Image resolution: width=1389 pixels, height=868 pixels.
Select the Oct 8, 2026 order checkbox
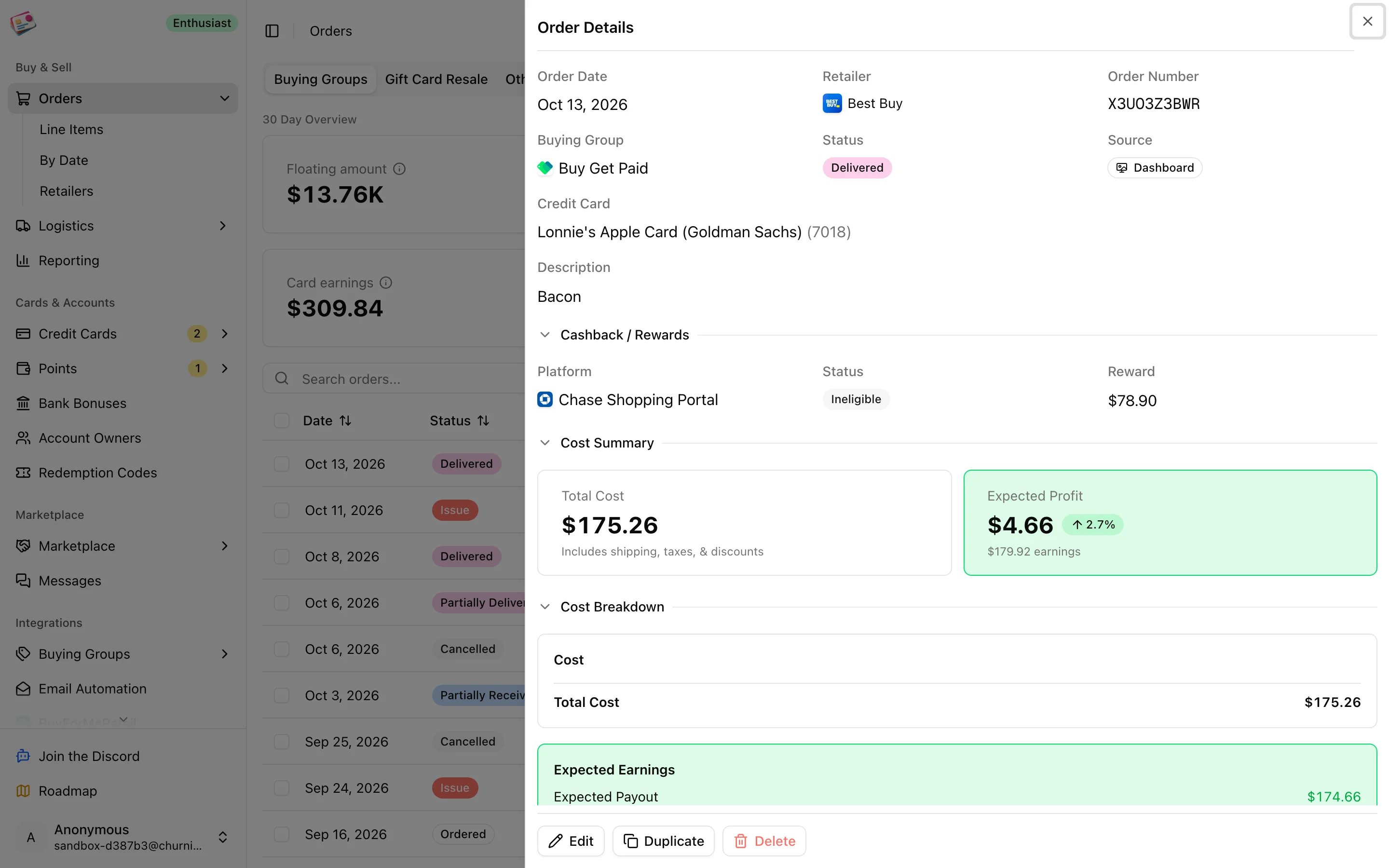281,556
